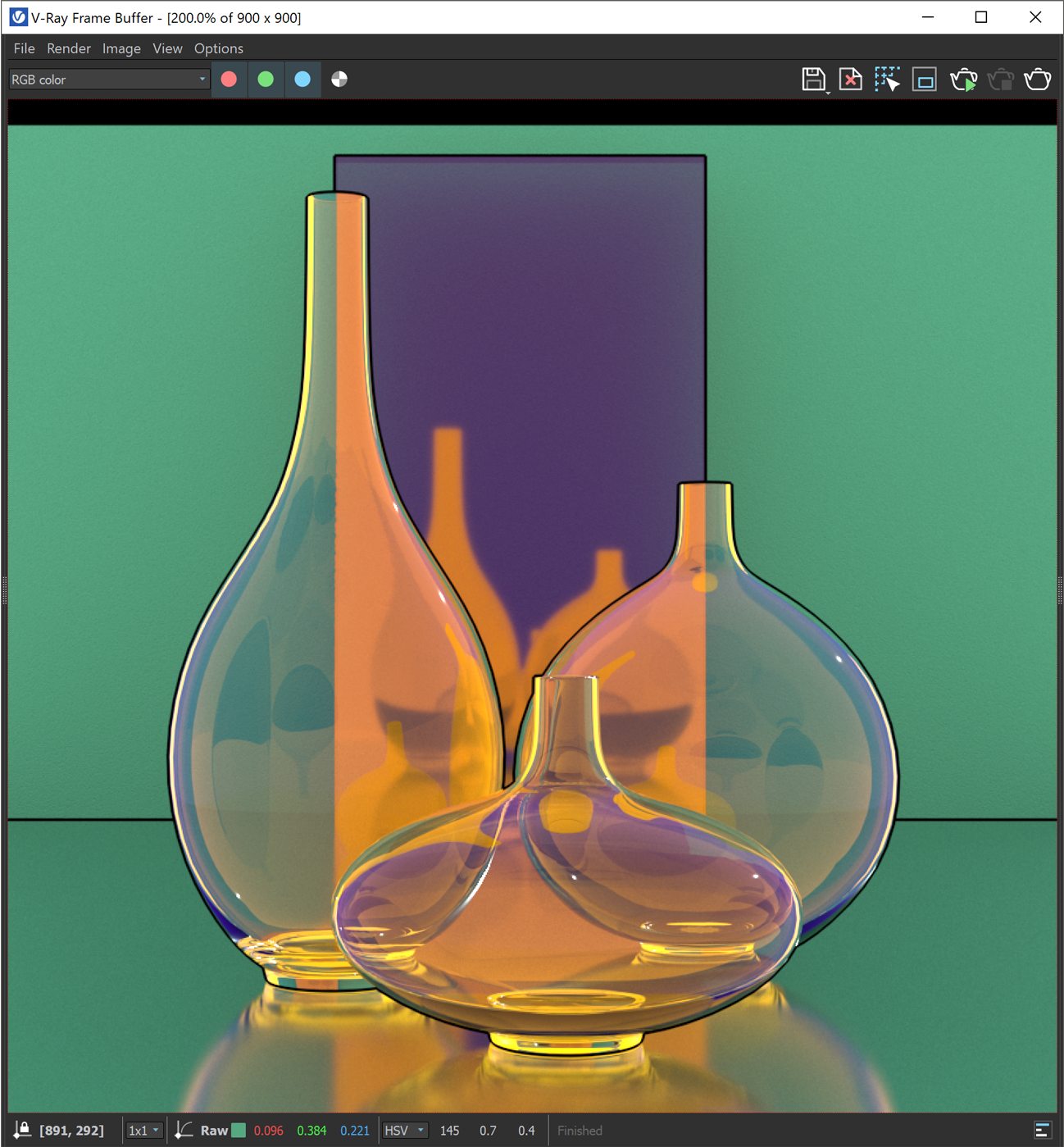The image size is (1064, 1147).
Task: Expand the 1x1 sample size dropdown
Action: (x=144, y=1131)
